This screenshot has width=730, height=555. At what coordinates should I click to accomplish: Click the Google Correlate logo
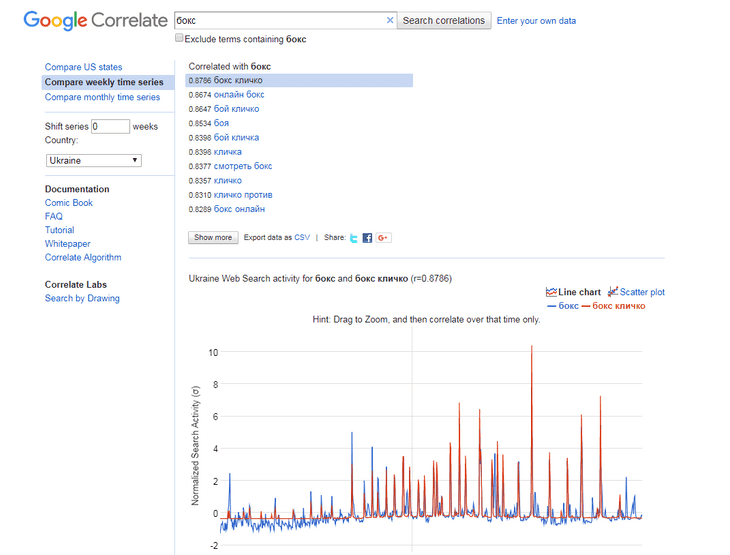95,20
